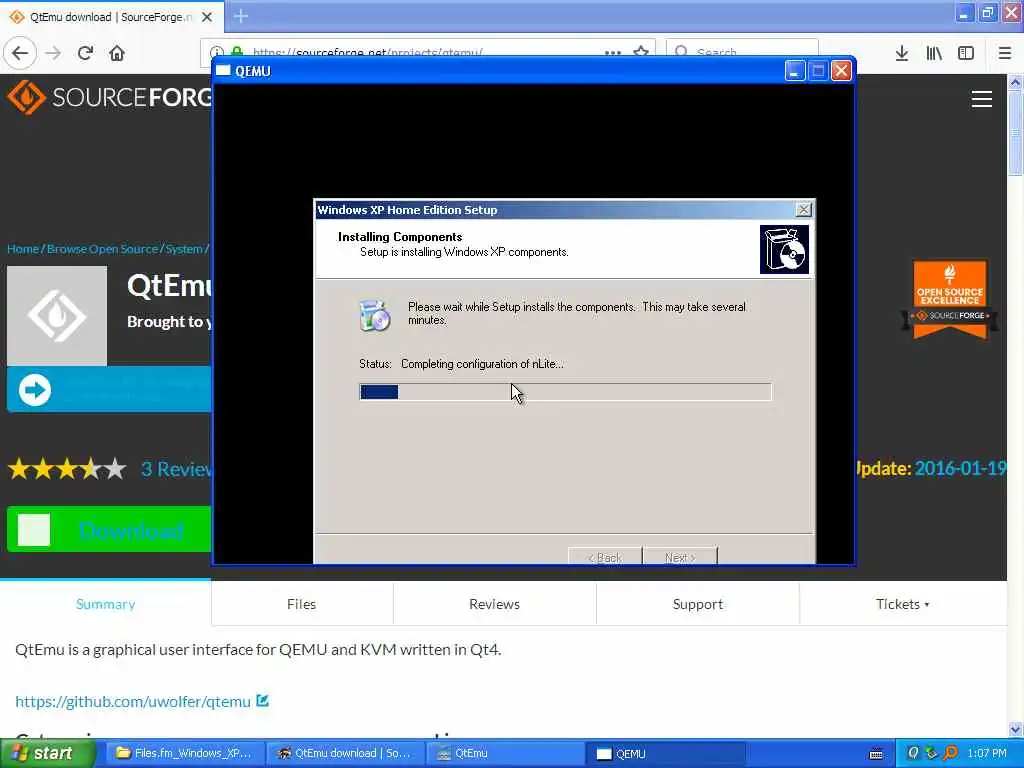Click the green Download button
Image resolution: width=1024 pixels, height=768 pixels.
click(109, 529)
